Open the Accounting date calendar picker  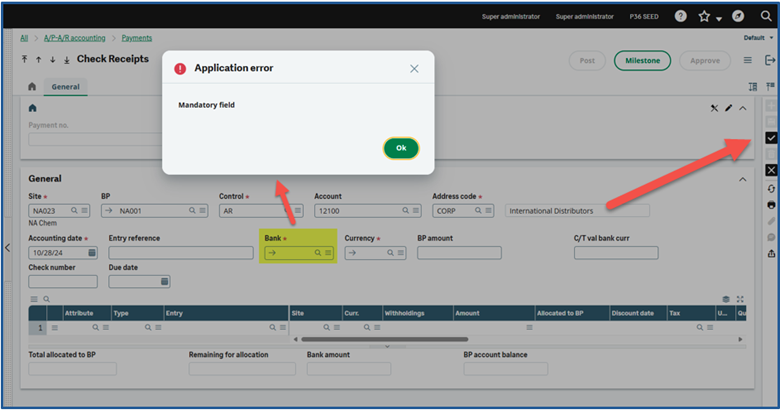[92, 253]
